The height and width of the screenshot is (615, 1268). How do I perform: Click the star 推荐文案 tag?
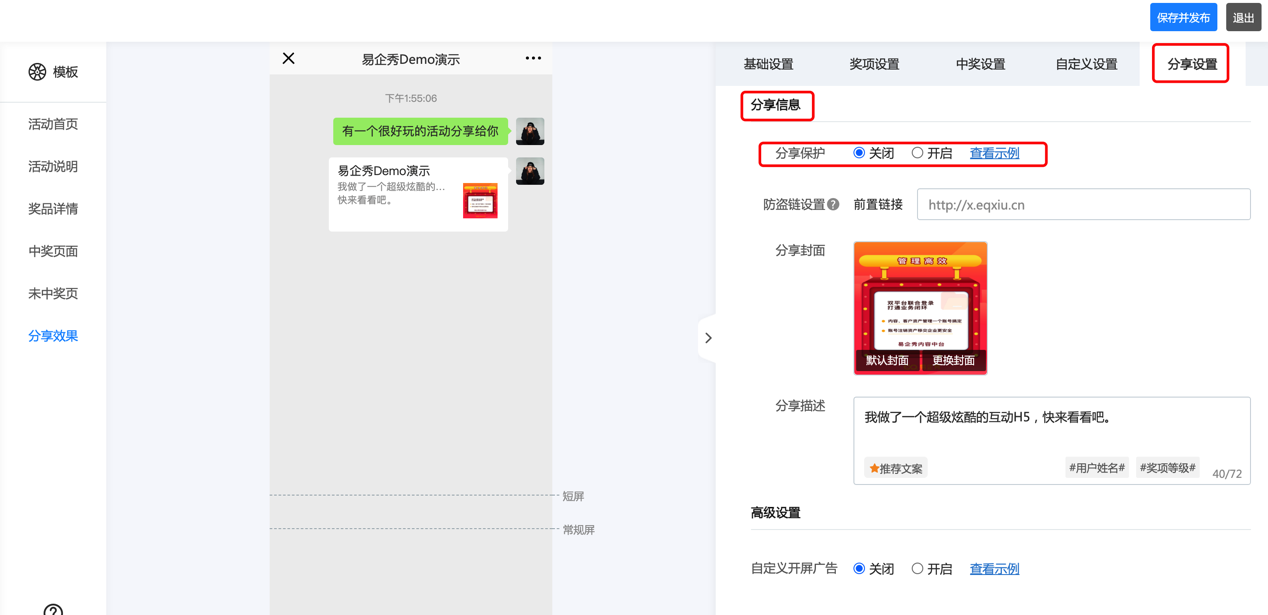(896, 468)
